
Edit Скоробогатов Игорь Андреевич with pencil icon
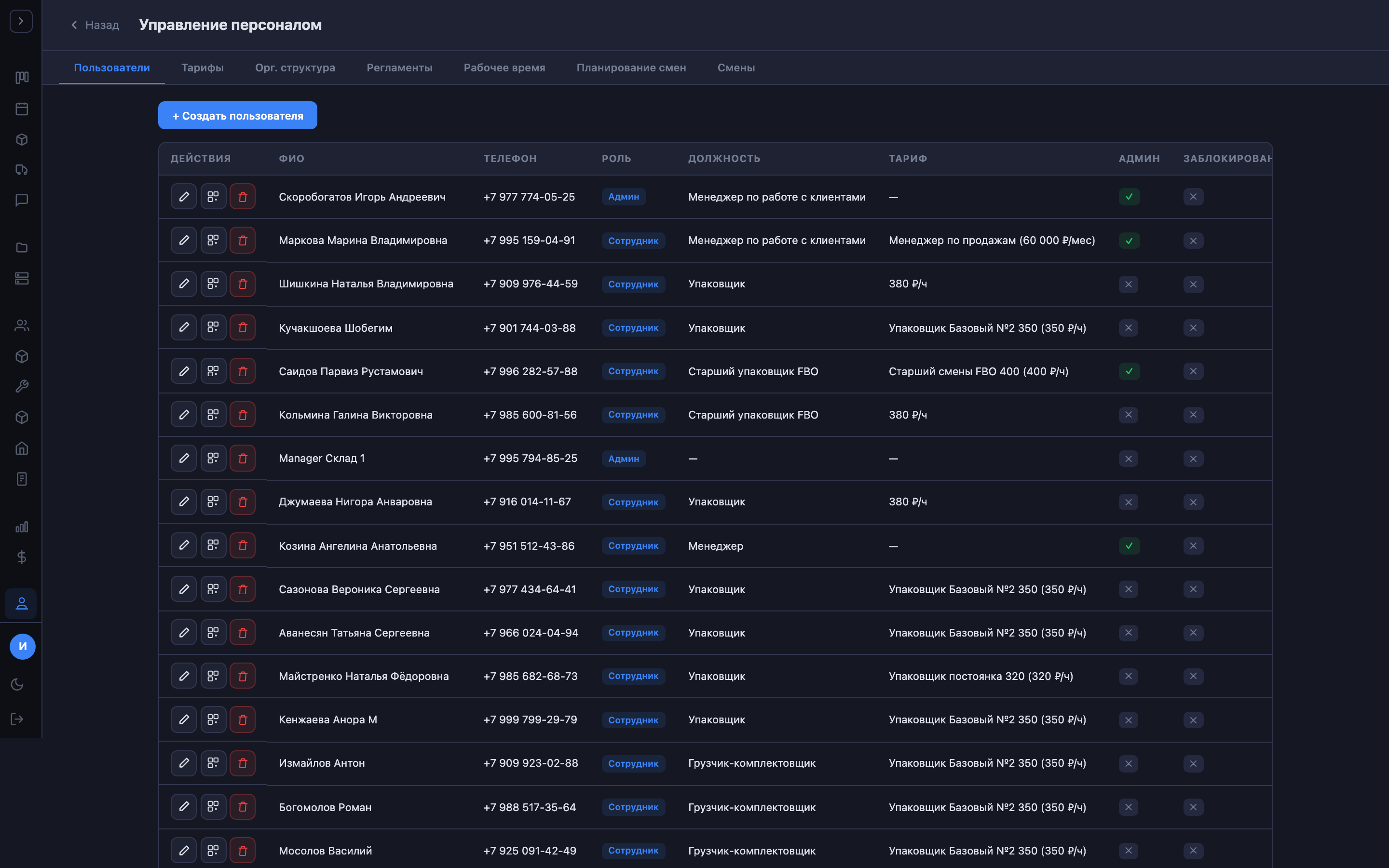tap(184, 197)
